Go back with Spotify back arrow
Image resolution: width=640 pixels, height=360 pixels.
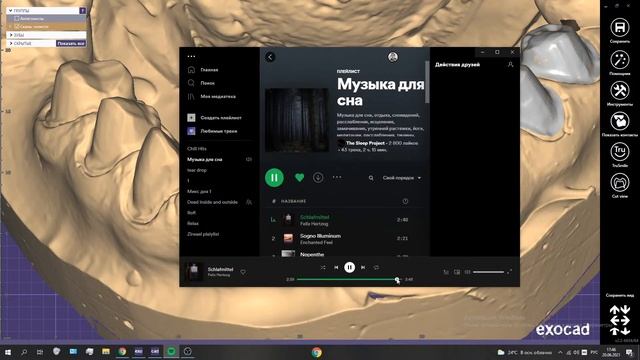pos(270,57)
